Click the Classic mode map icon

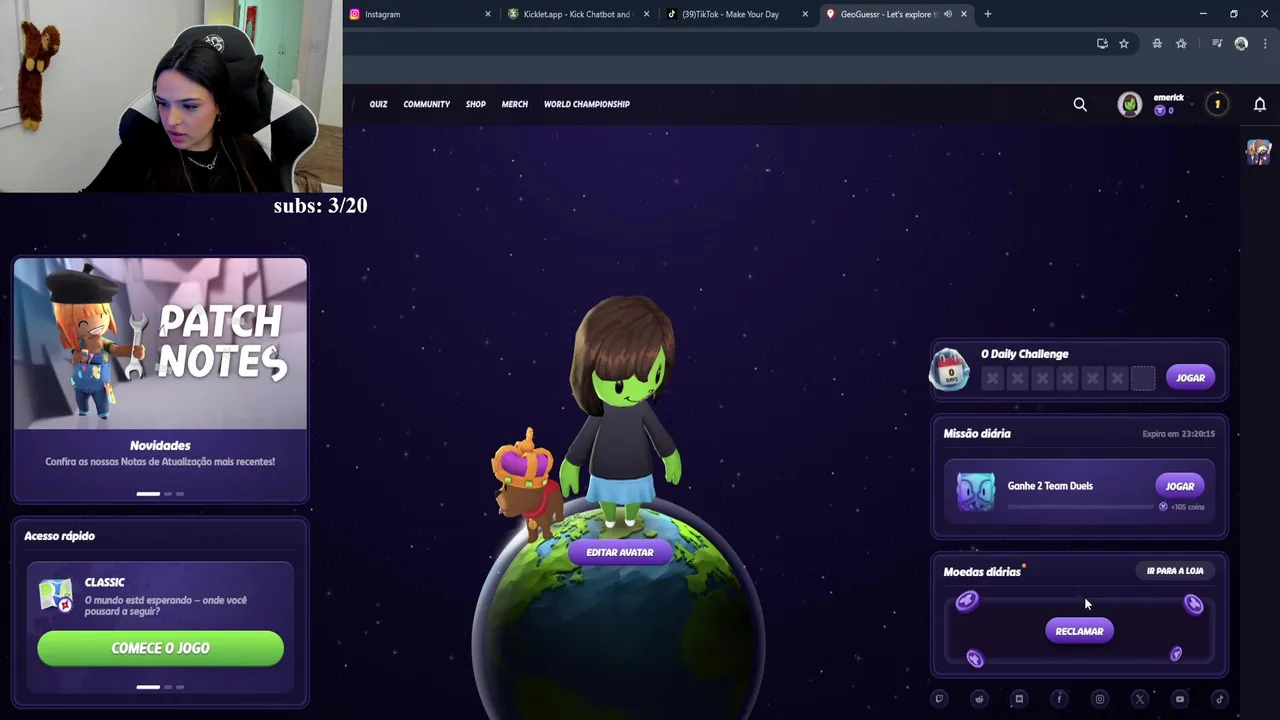(x=56, y=595)
